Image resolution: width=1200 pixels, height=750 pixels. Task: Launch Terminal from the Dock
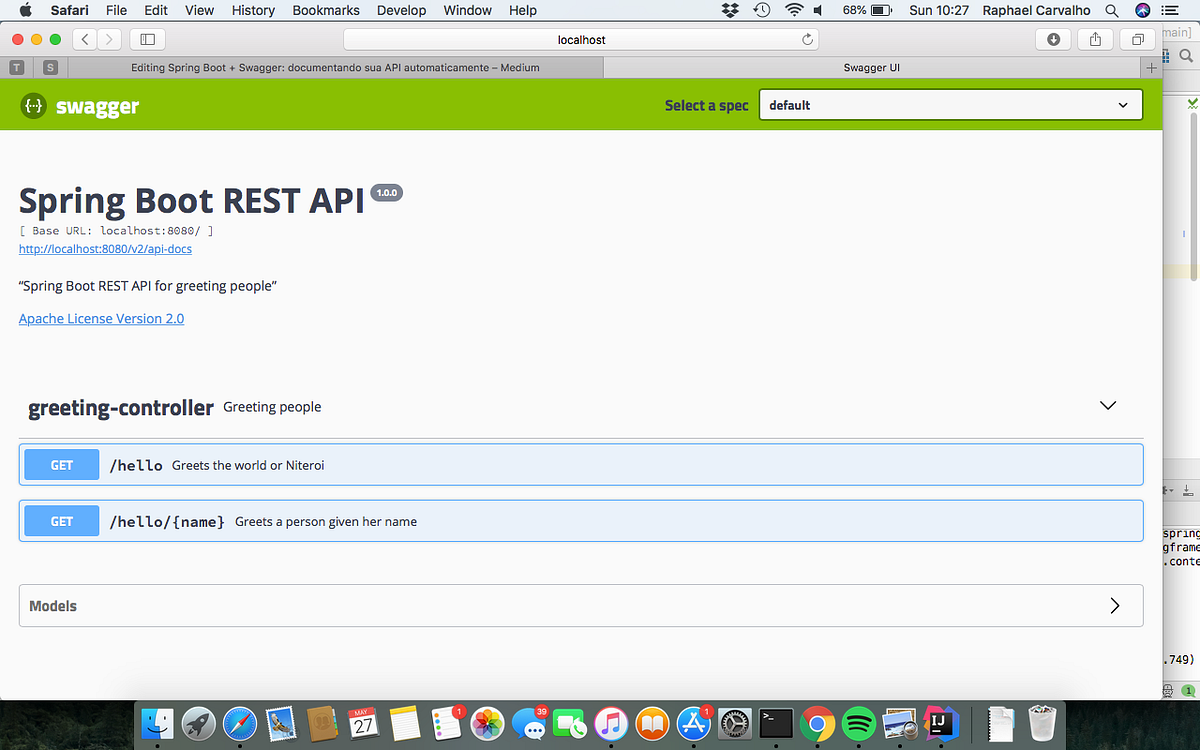coord(775,722)
